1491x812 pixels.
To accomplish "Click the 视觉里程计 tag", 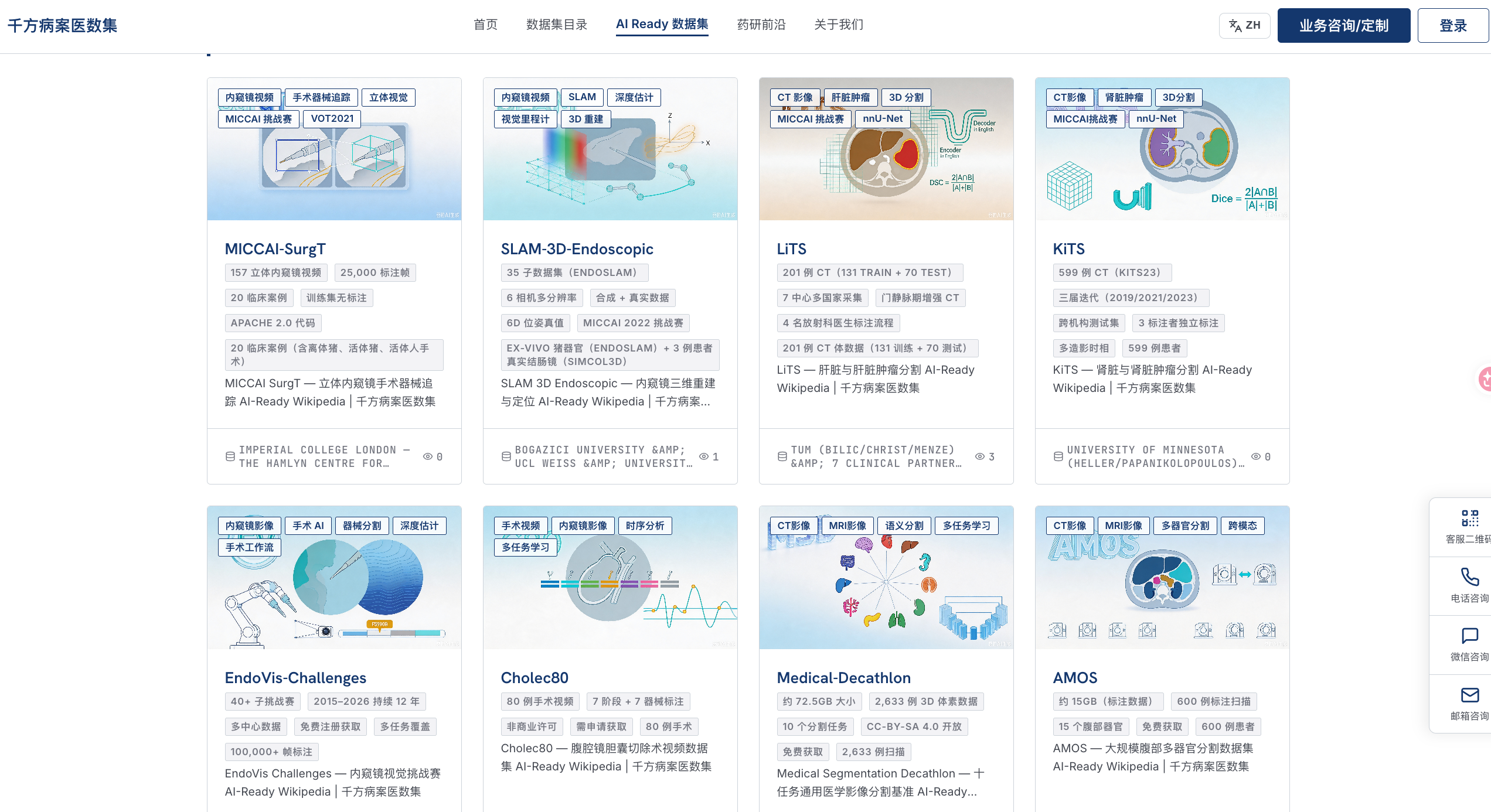I will tap(526, 119).
